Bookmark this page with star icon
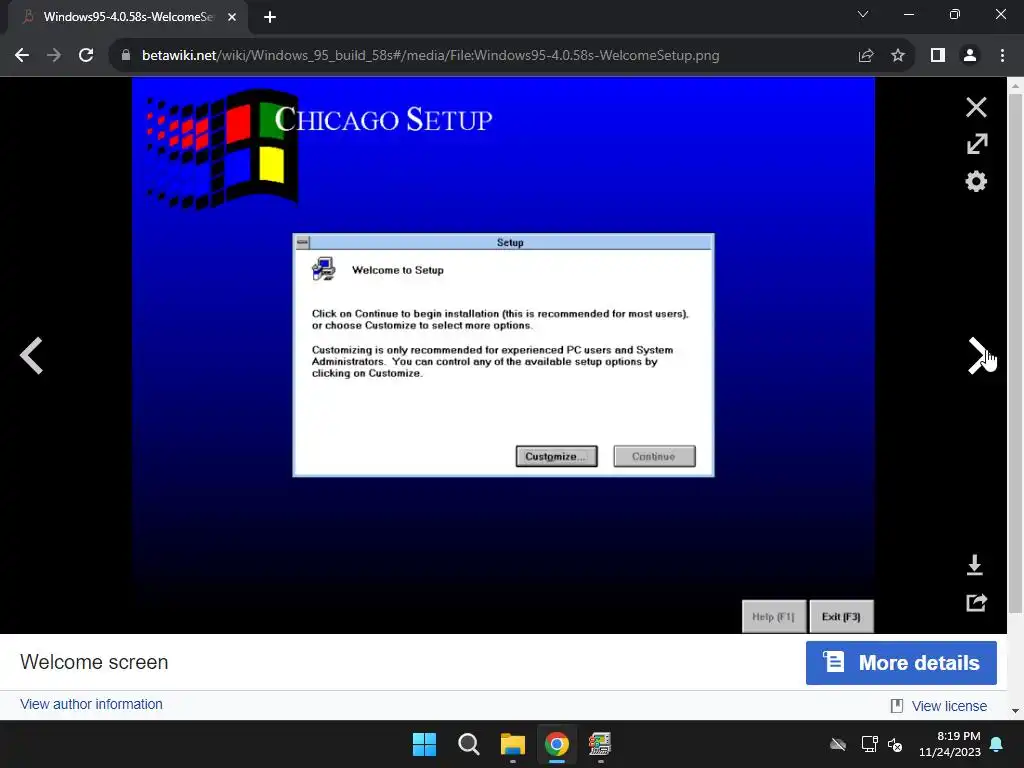 tap(898, 56)
